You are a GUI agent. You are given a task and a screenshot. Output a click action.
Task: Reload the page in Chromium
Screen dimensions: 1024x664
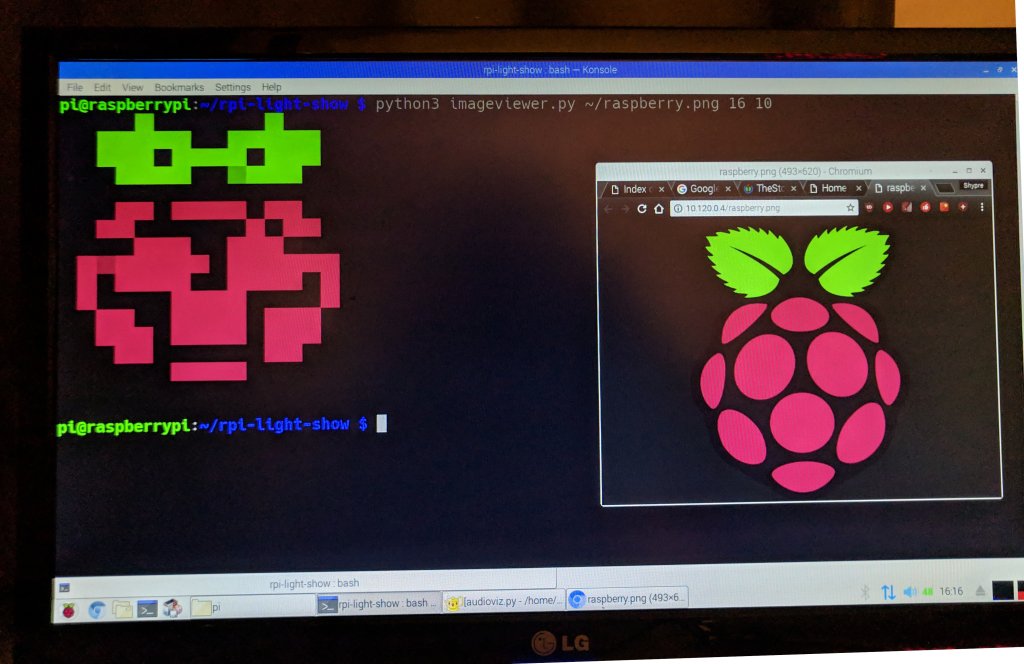point(641,208)
